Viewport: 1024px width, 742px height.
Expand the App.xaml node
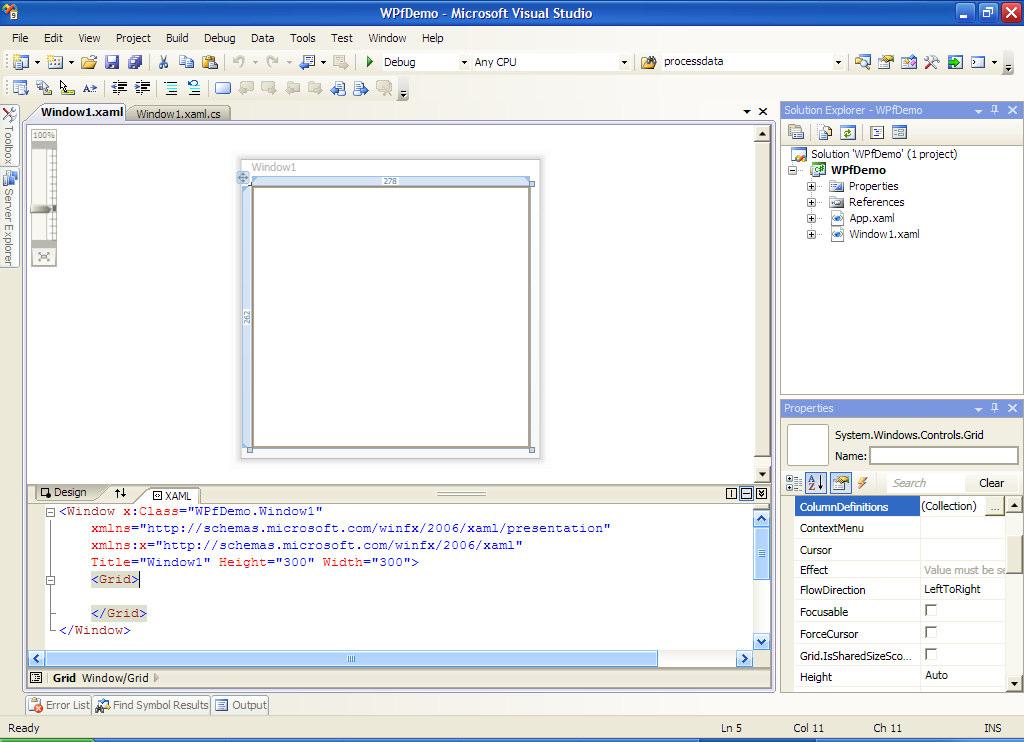[811, 218]
